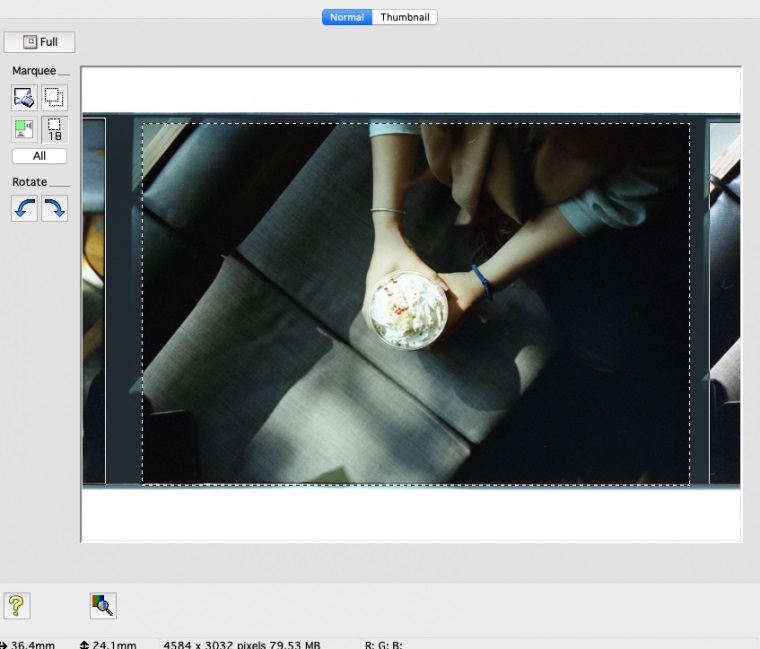760x649 pixels.
Task: Click the adjacent film frame on left edge
Action: pyautogui.click(x=93, y=300)
